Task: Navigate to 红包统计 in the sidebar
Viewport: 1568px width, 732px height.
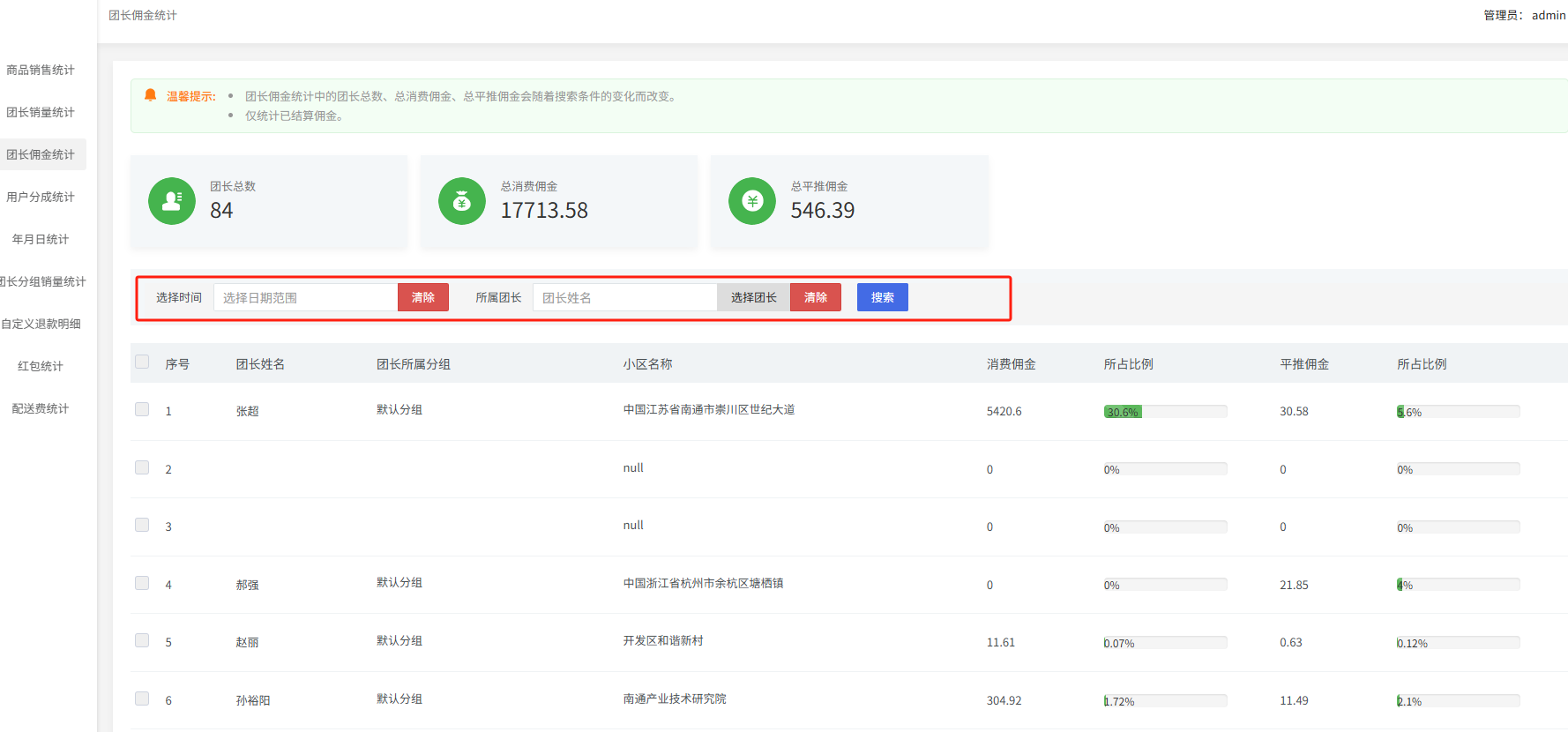Action: pyautogui.click(x=41, y=366)
